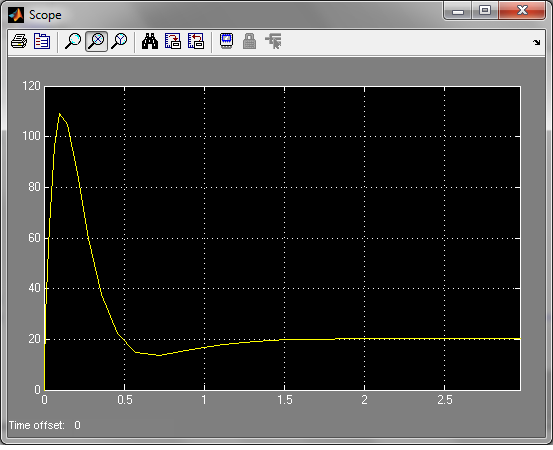553x450 pixels.
Task: Click the peak of the yellow curve
Action: [60, 114]
